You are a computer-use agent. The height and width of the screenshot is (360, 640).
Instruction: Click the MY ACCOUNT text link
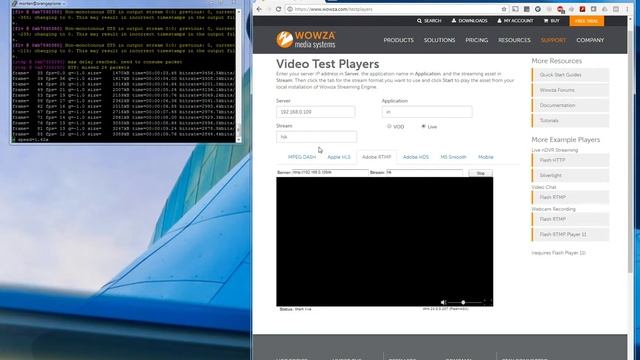pos(518,21)
